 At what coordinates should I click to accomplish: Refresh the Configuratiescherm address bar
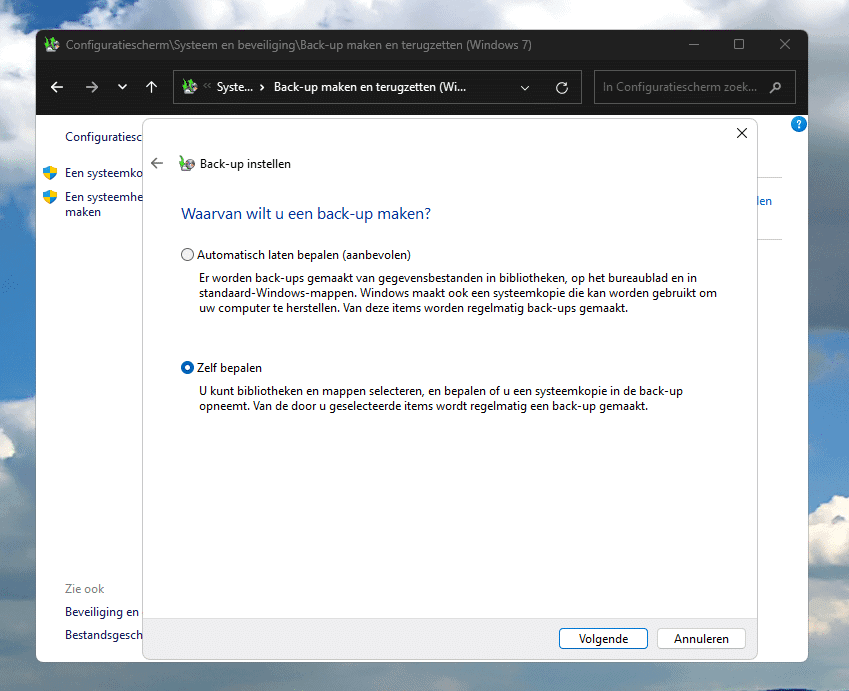562,88
